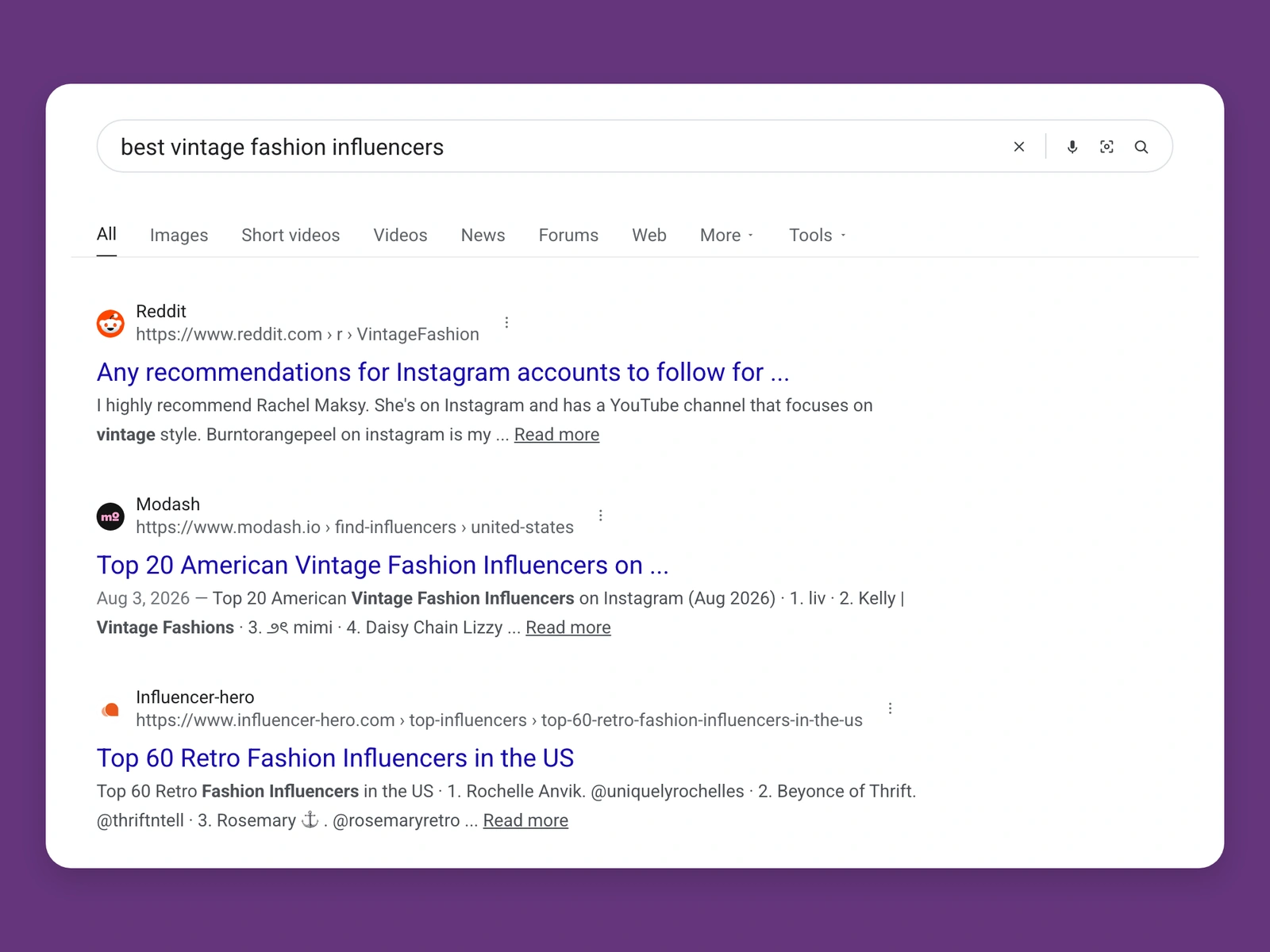Switch to the News tab

point(483,235)
